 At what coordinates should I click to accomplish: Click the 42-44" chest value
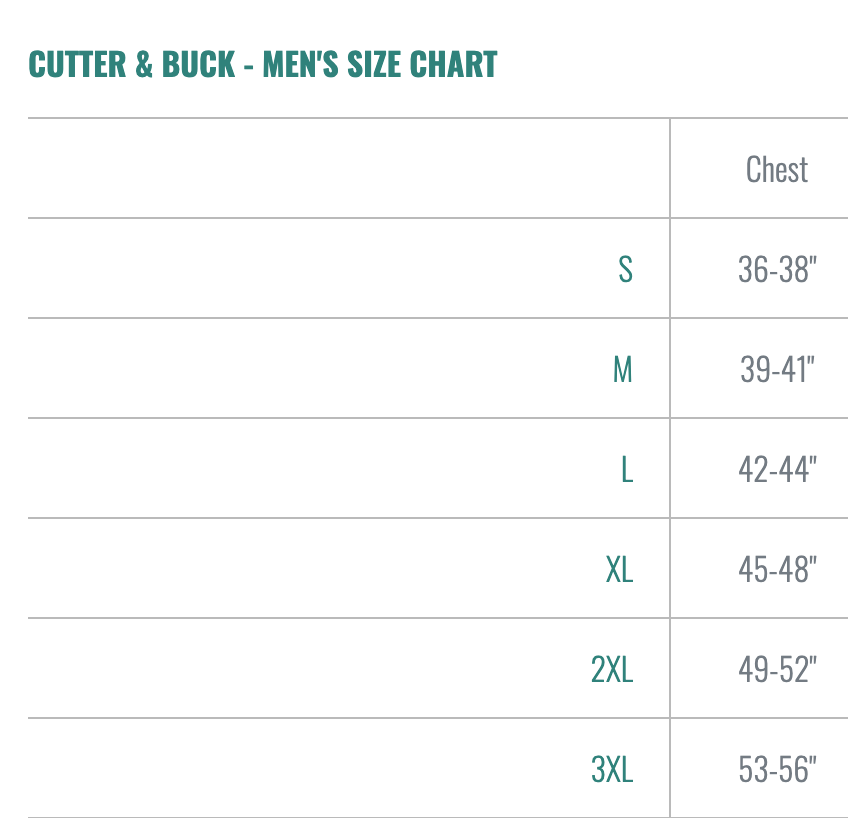[777, 469]
